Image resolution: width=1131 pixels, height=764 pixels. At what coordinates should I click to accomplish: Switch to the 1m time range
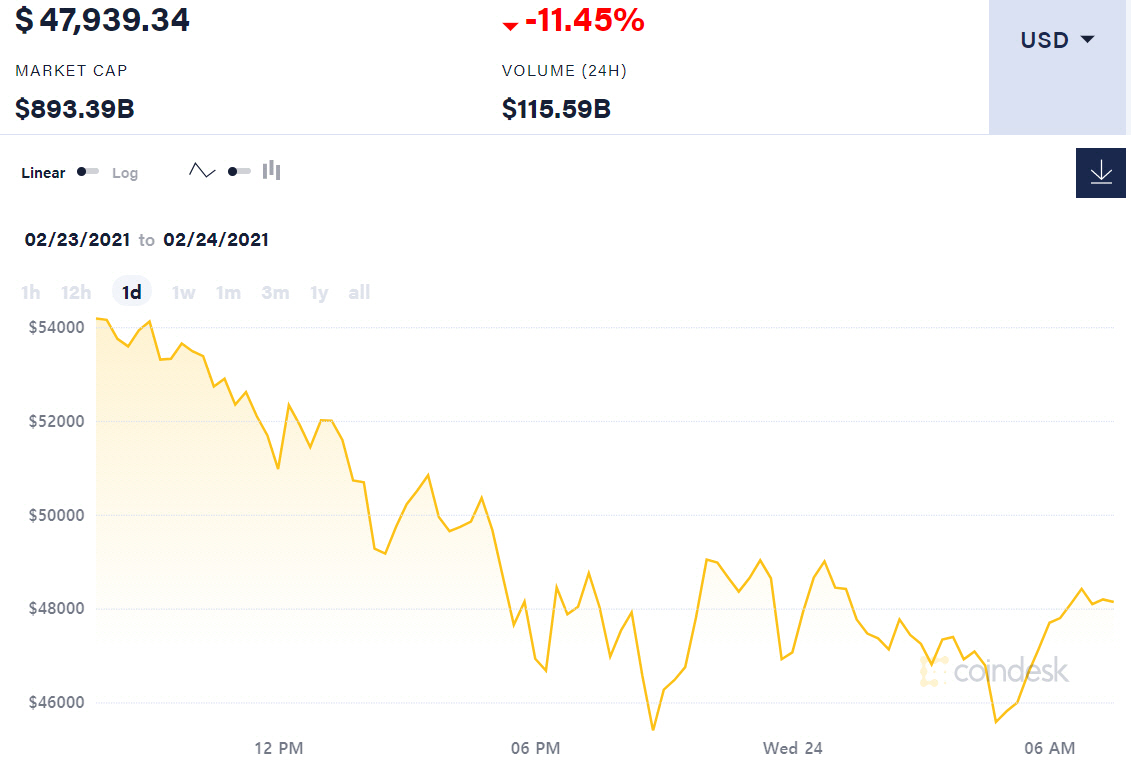pyautogui.click(x=229, y=292)
